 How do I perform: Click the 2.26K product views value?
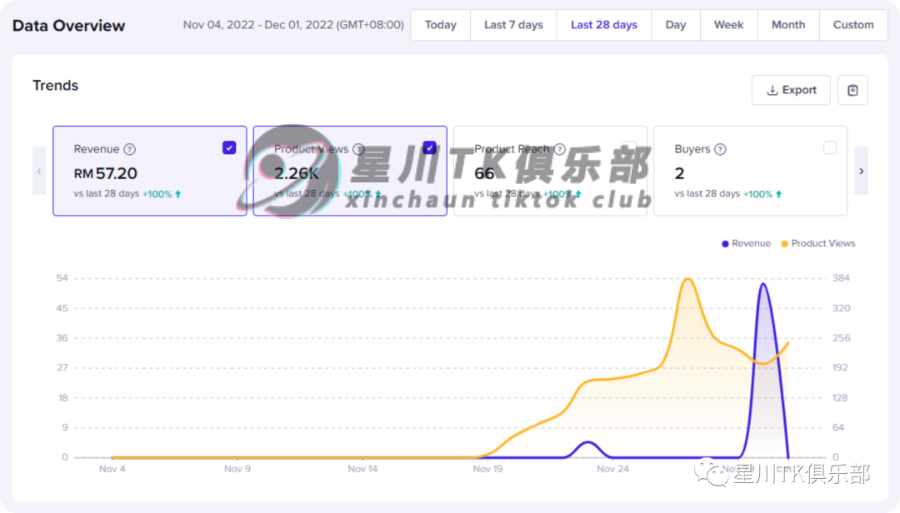[296, 173]
